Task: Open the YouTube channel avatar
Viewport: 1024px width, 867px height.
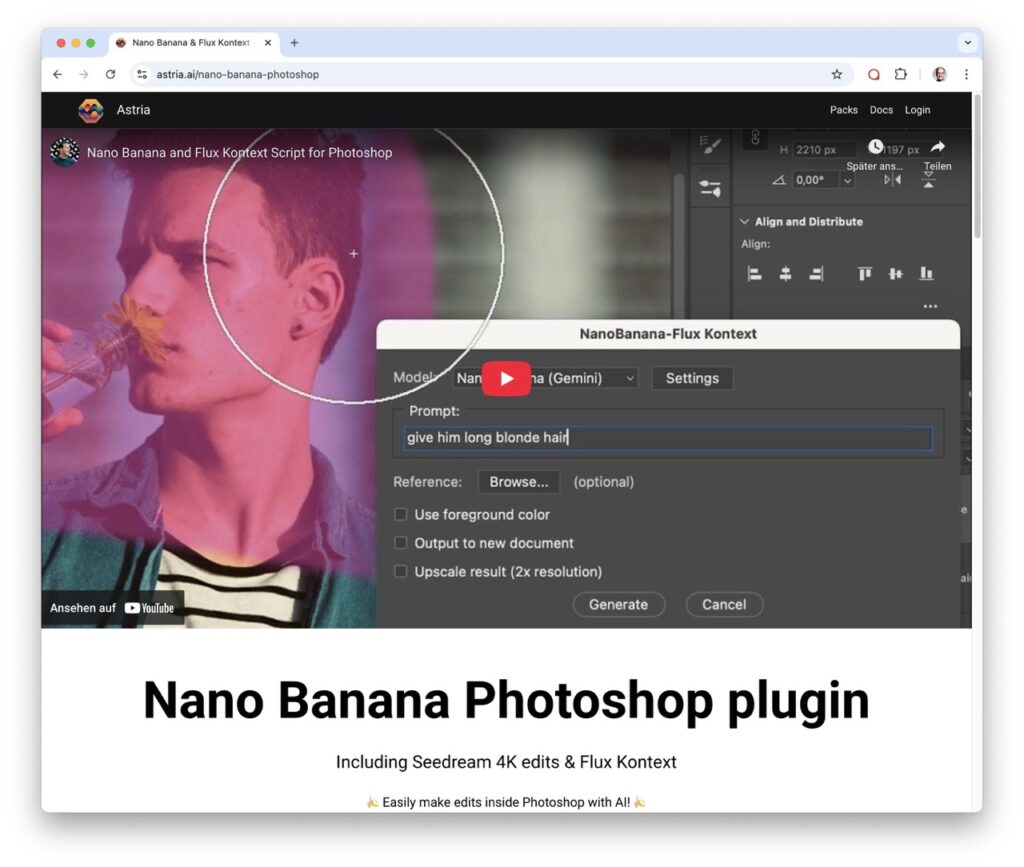Action: [x=65, y=153]
